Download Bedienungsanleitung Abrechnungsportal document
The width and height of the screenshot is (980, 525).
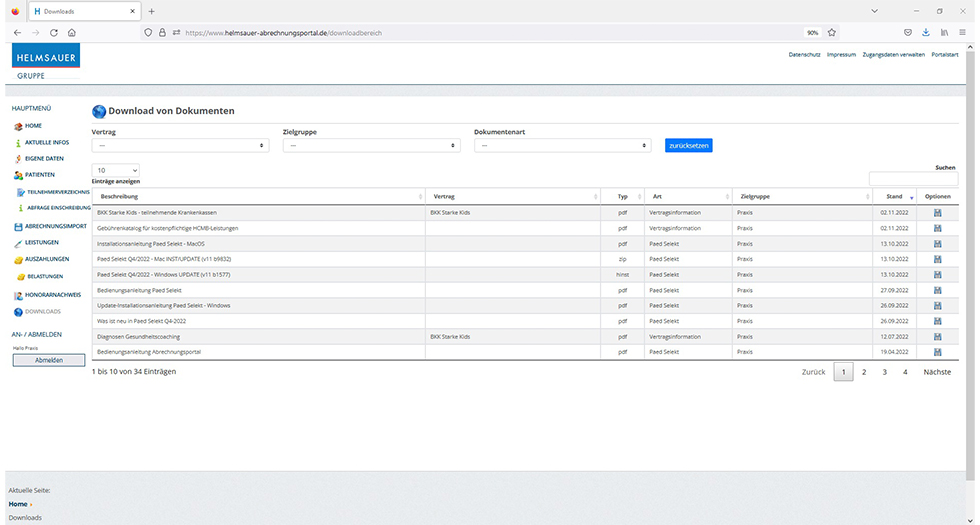(937, 352)
